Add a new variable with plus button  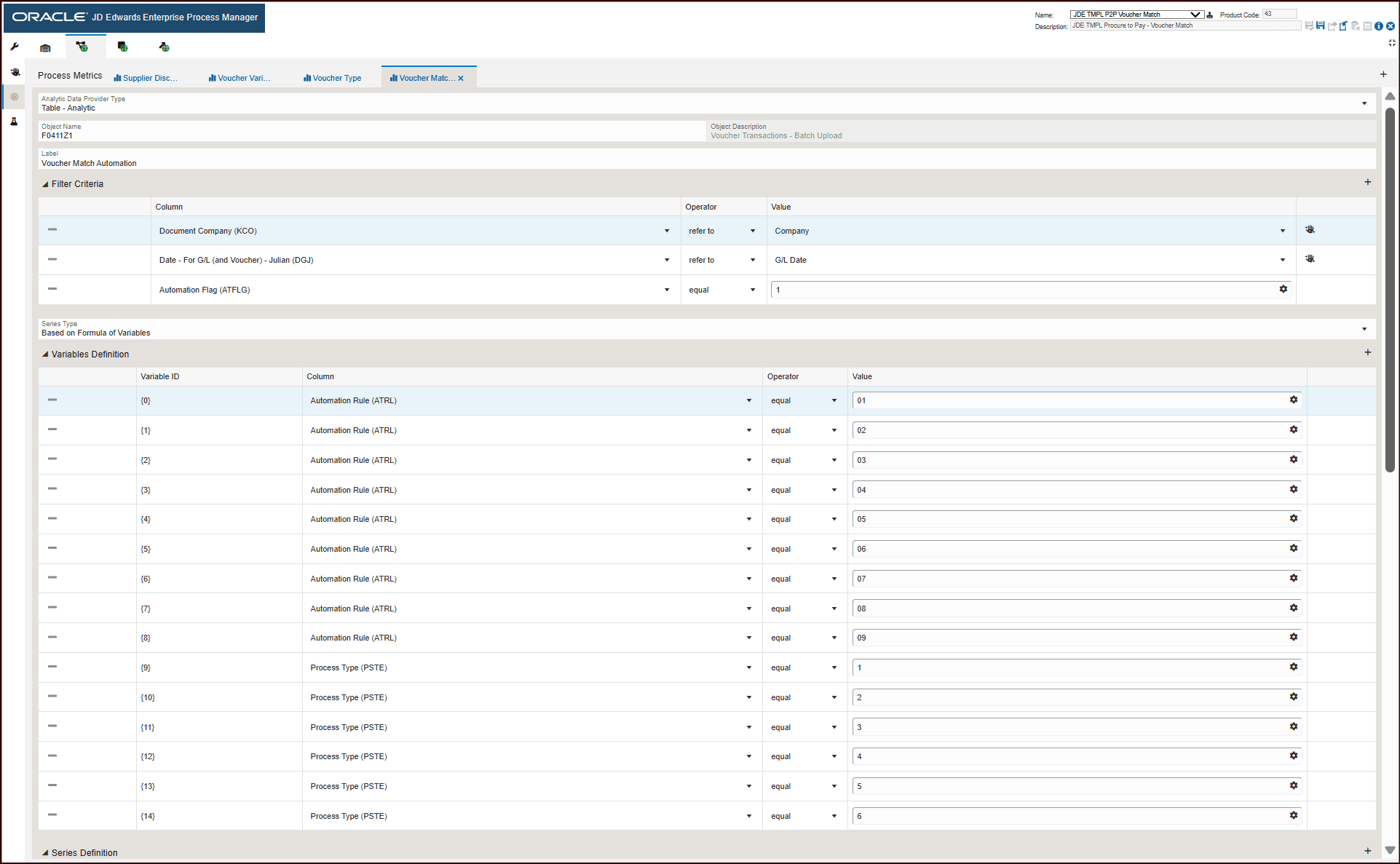coord(1367,352)
